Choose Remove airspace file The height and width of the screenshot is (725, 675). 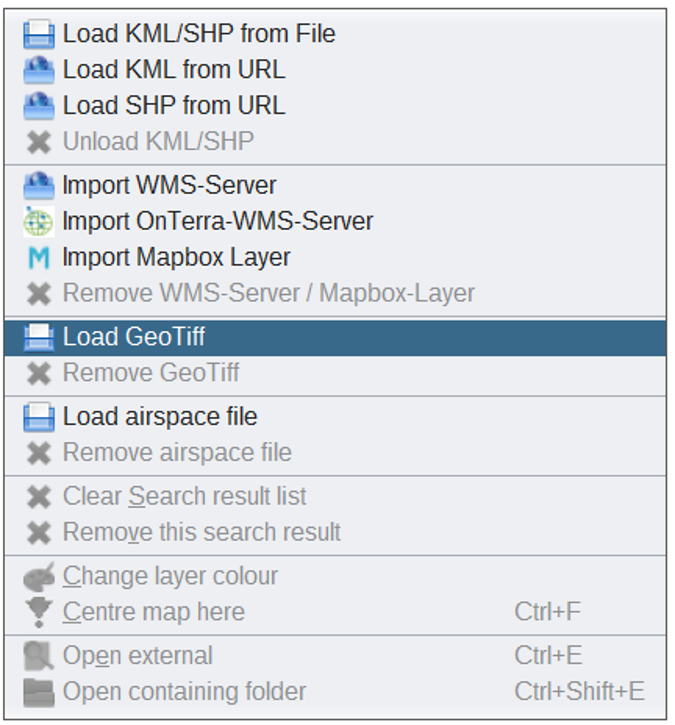[x=335, y=453]
